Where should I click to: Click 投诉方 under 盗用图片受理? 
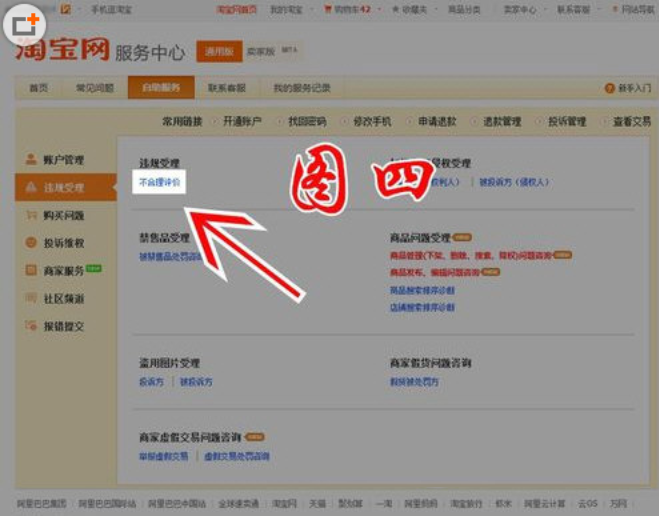pyautogui.click(x=151, y=382)
